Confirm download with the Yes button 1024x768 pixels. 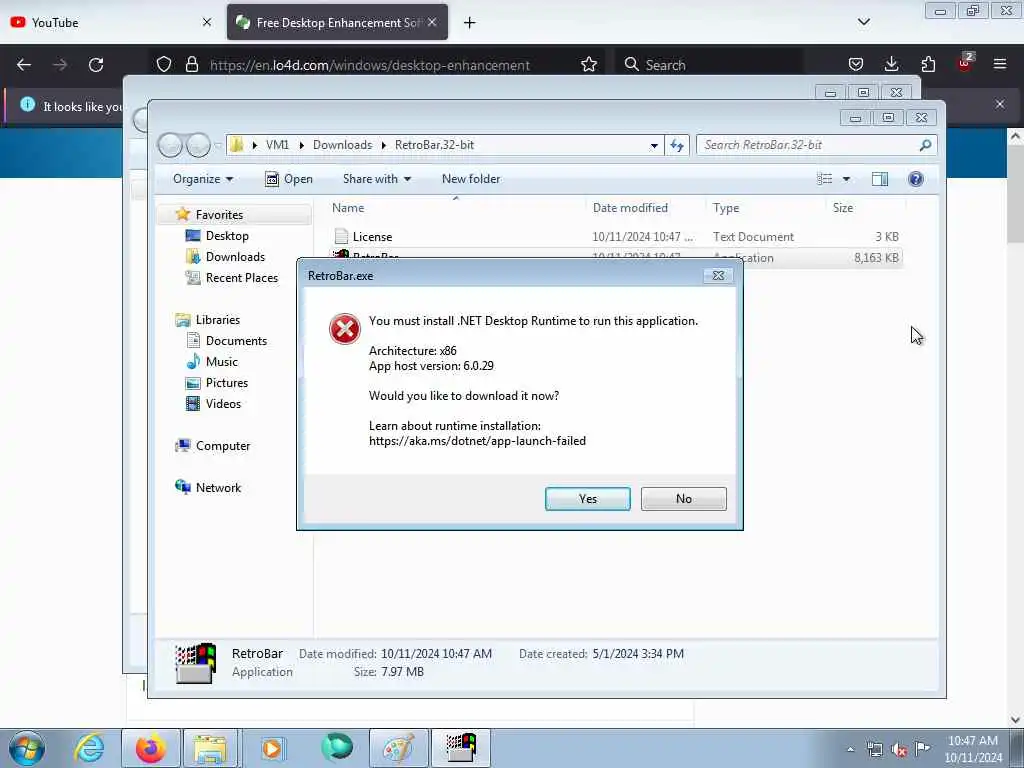tap(587, 498)
